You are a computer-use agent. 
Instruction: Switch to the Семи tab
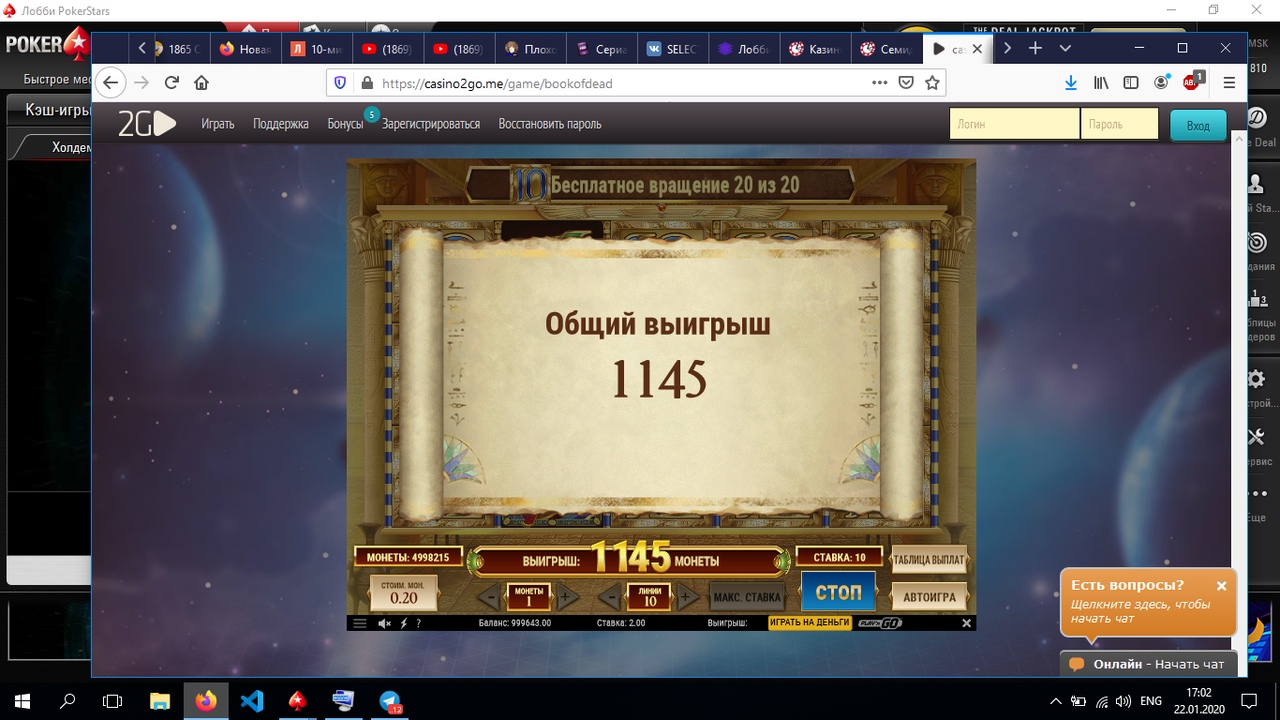[887, 49]
